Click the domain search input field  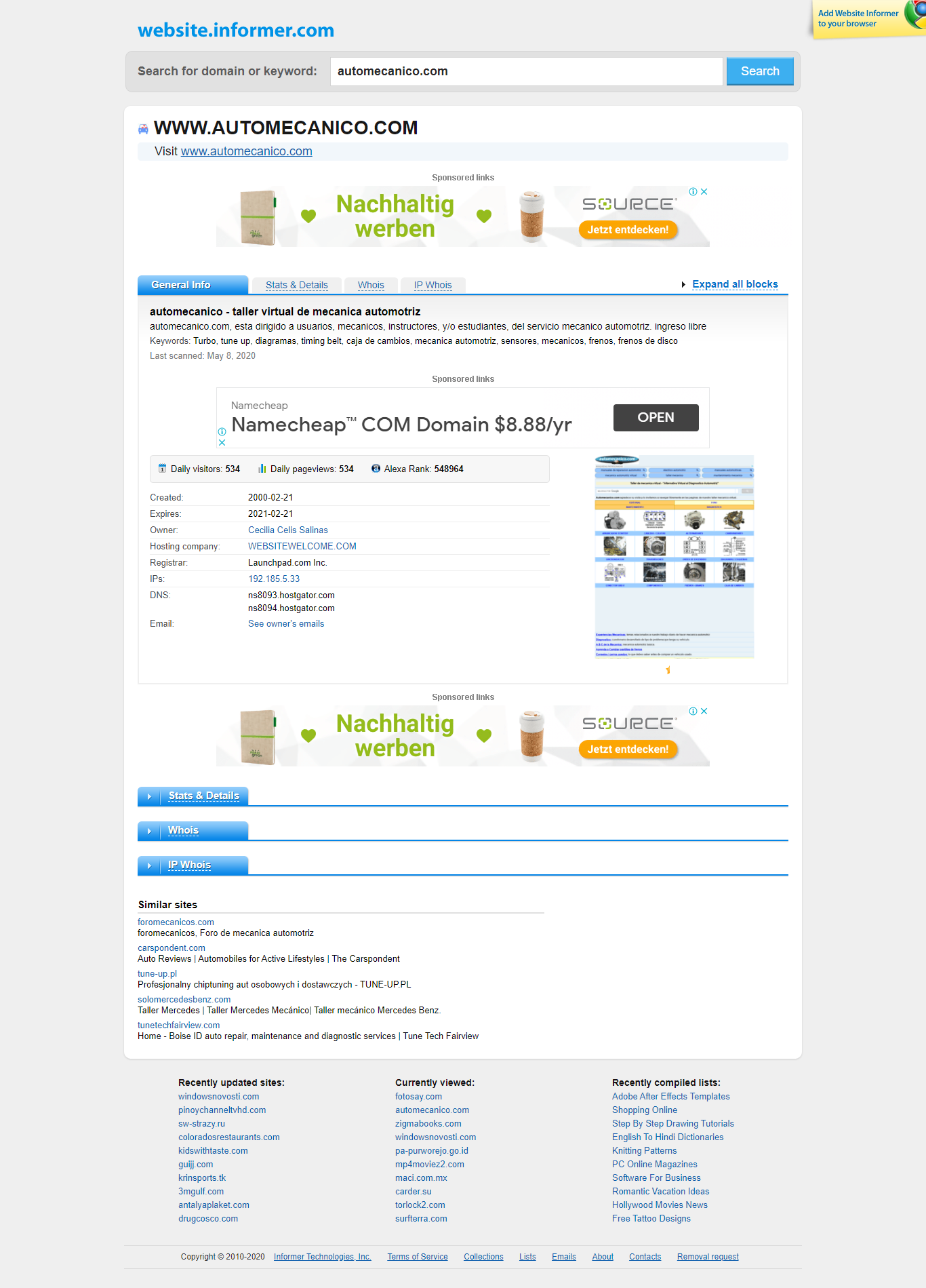(x=527, y=71)
